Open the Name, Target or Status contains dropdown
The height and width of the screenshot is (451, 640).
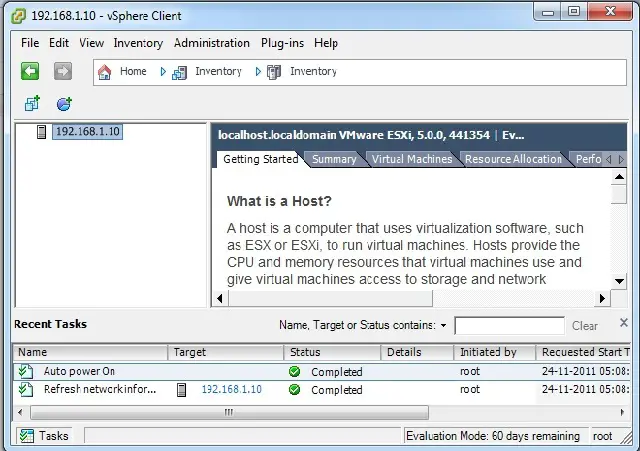[x=443, y=326]
